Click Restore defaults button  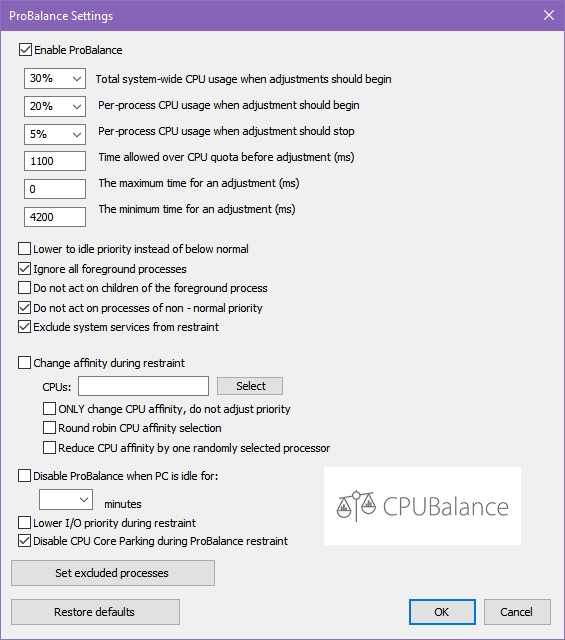[x=95, y=612]
